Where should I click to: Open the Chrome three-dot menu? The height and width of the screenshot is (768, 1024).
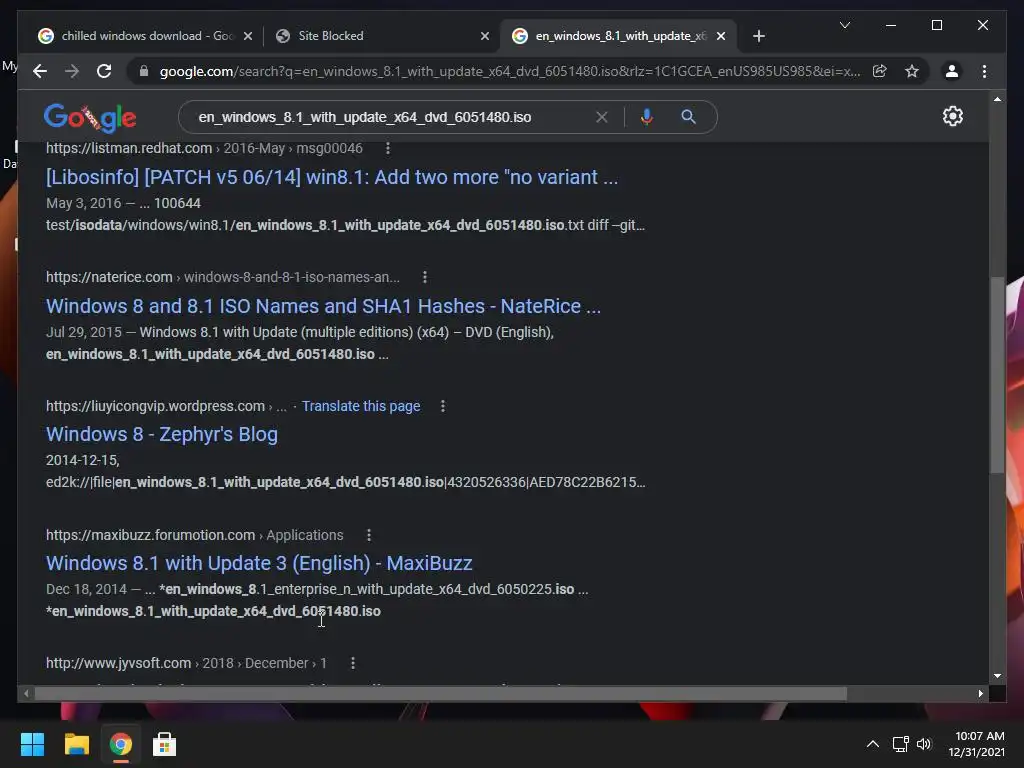984,71
